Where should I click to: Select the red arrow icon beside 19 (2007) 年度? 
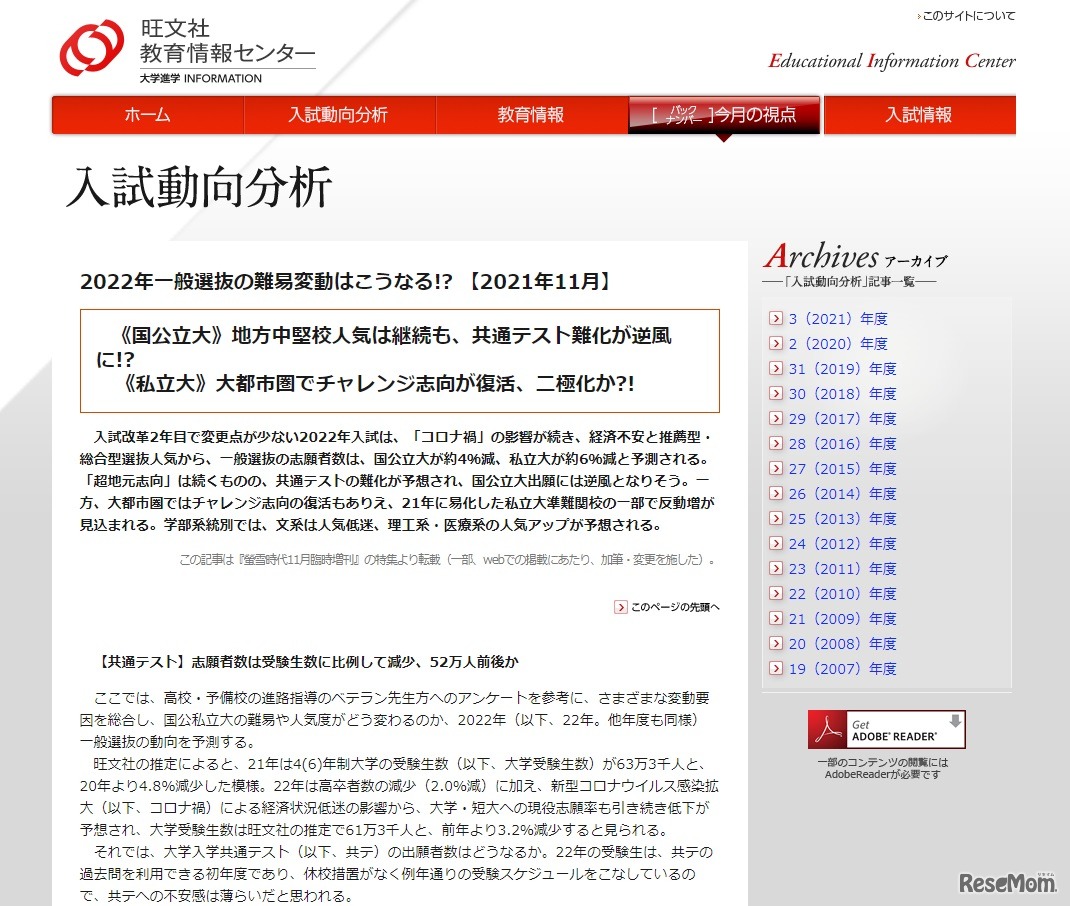tap(774, 669)
